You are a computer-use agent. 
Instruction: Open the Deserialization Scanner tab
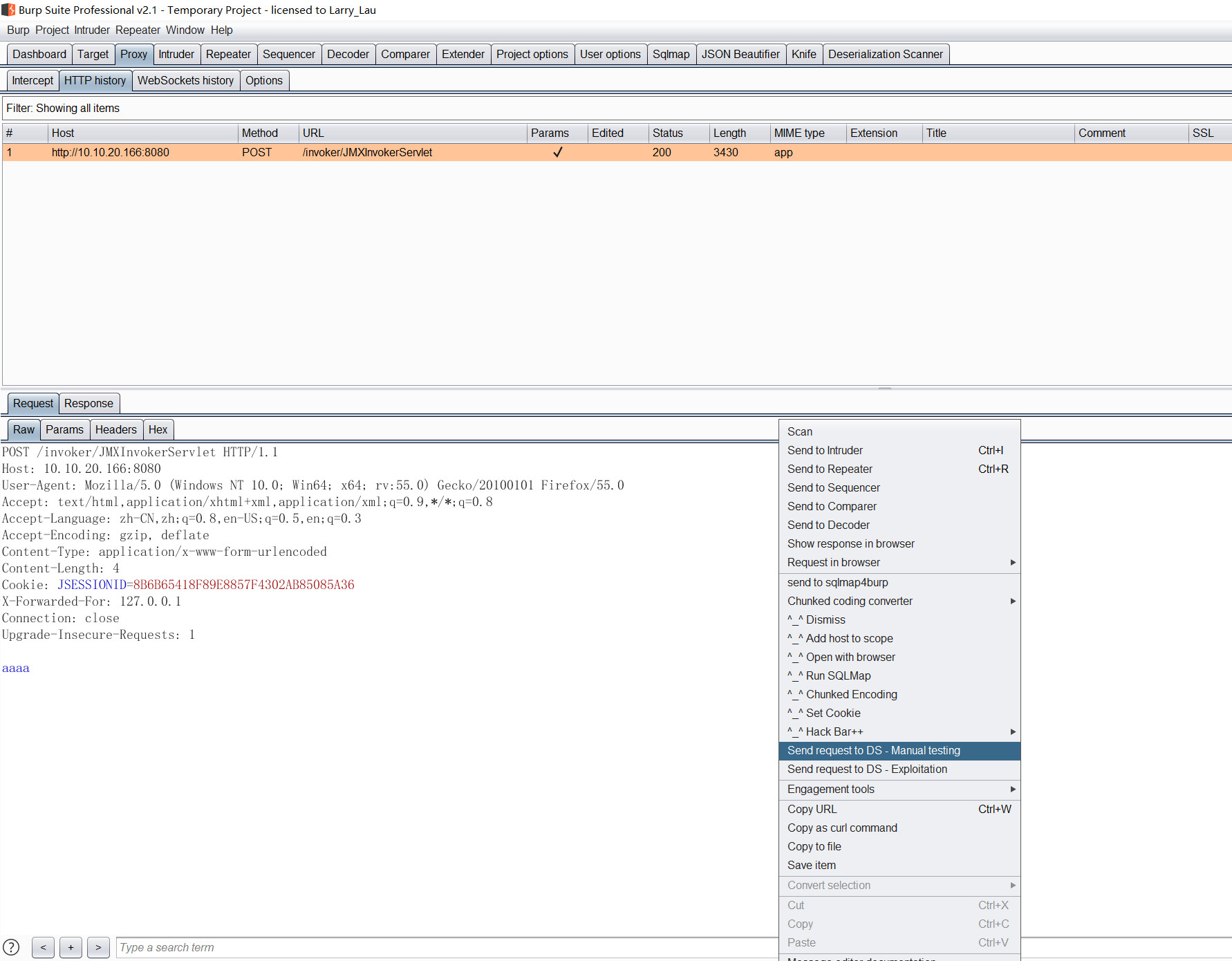pyautogui.click(x=886, y=54)
